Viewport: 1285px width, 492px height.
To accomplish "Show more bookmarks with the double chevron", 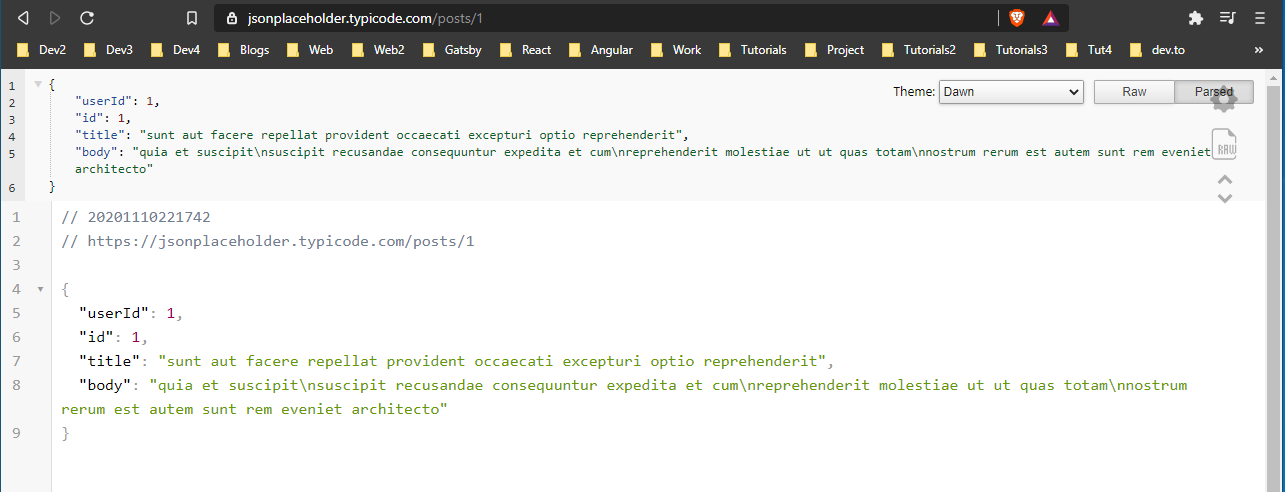I will click(1258, 50).
